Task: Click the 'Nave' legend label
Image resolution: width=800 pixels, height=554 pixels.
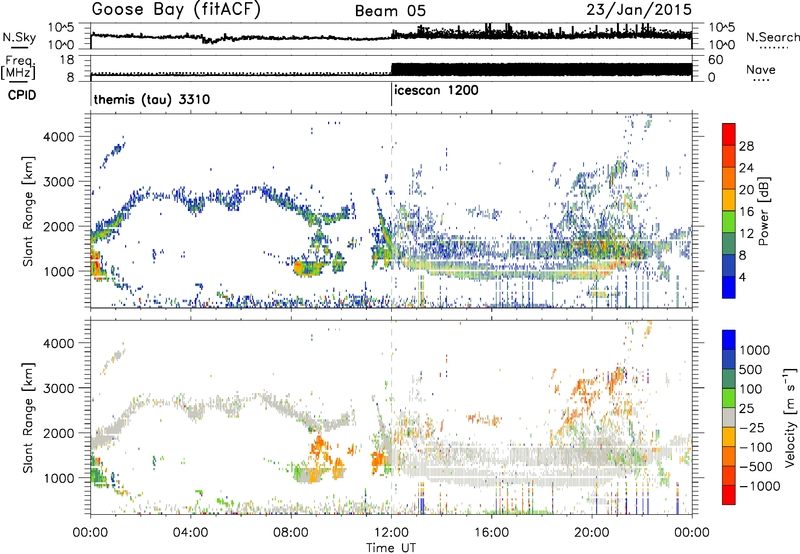Action: [x=761, y=70]
